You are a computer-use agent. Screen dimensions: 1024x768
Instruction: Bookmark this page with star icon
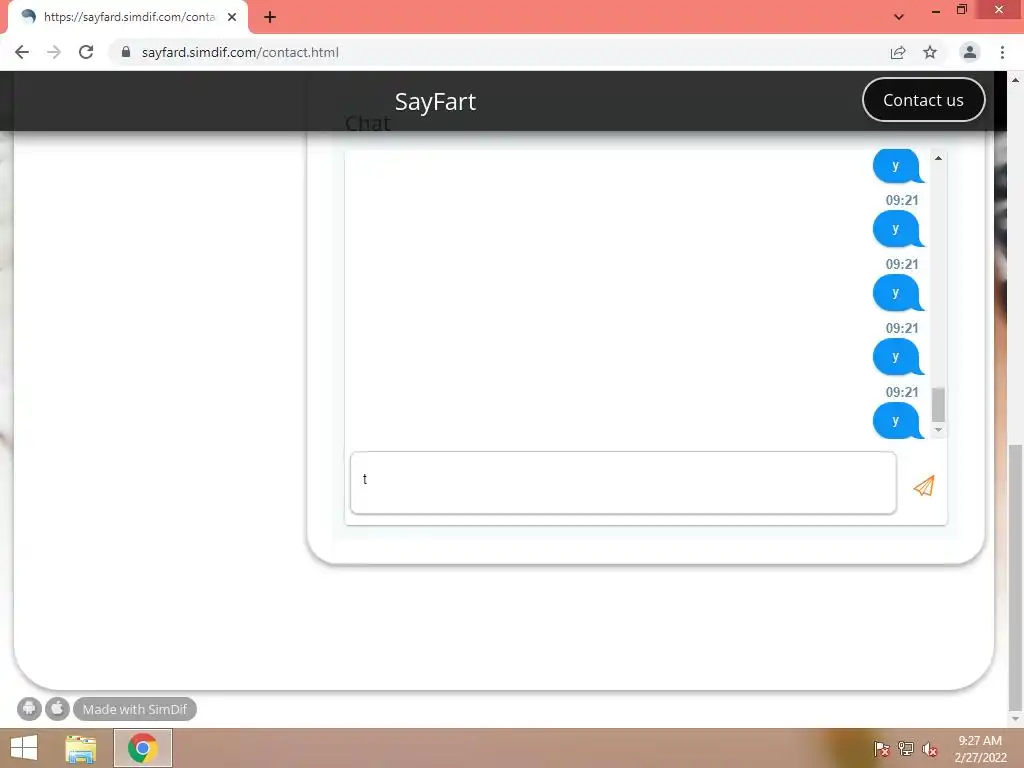930,52
